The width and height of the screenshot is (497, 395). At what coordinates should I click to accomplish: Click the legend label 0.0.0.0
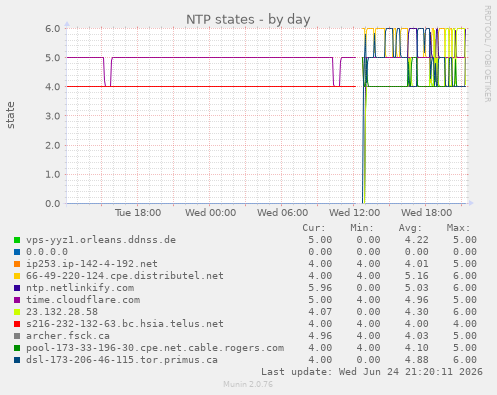[47, 252]
